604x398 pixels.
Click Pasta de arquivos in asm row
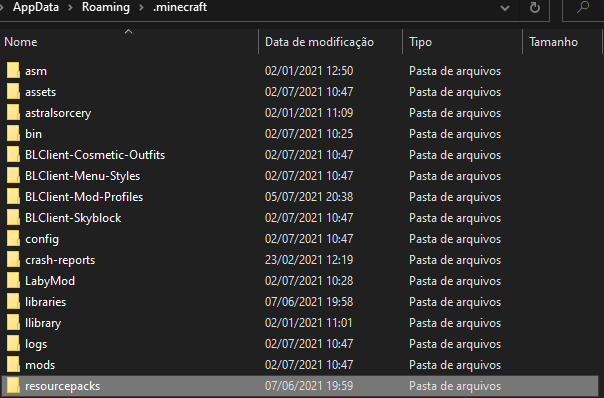pyautogui.click(x=455, y=71)
